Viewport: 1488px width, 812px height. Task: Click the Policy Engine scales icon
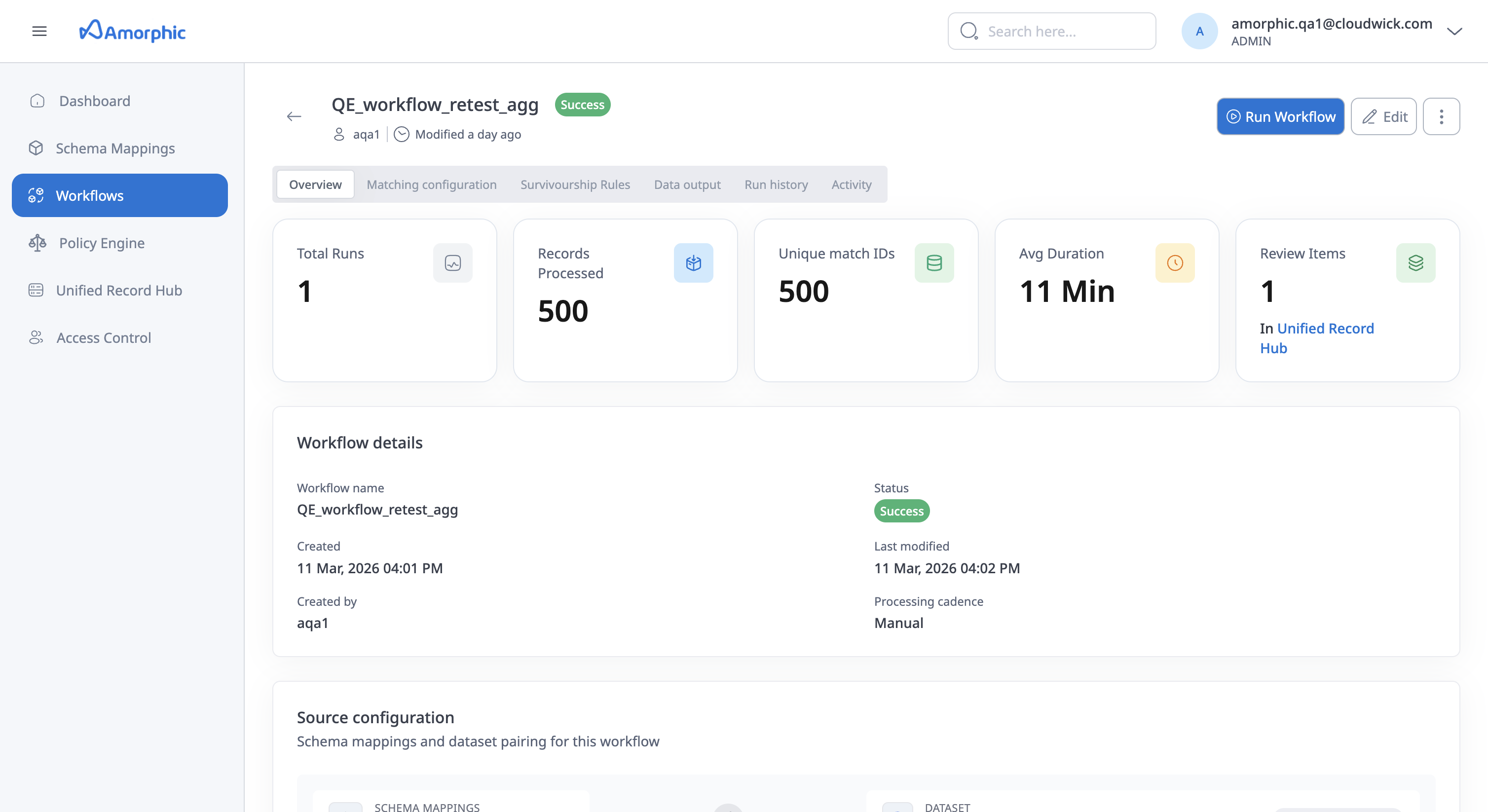(37, 243)
